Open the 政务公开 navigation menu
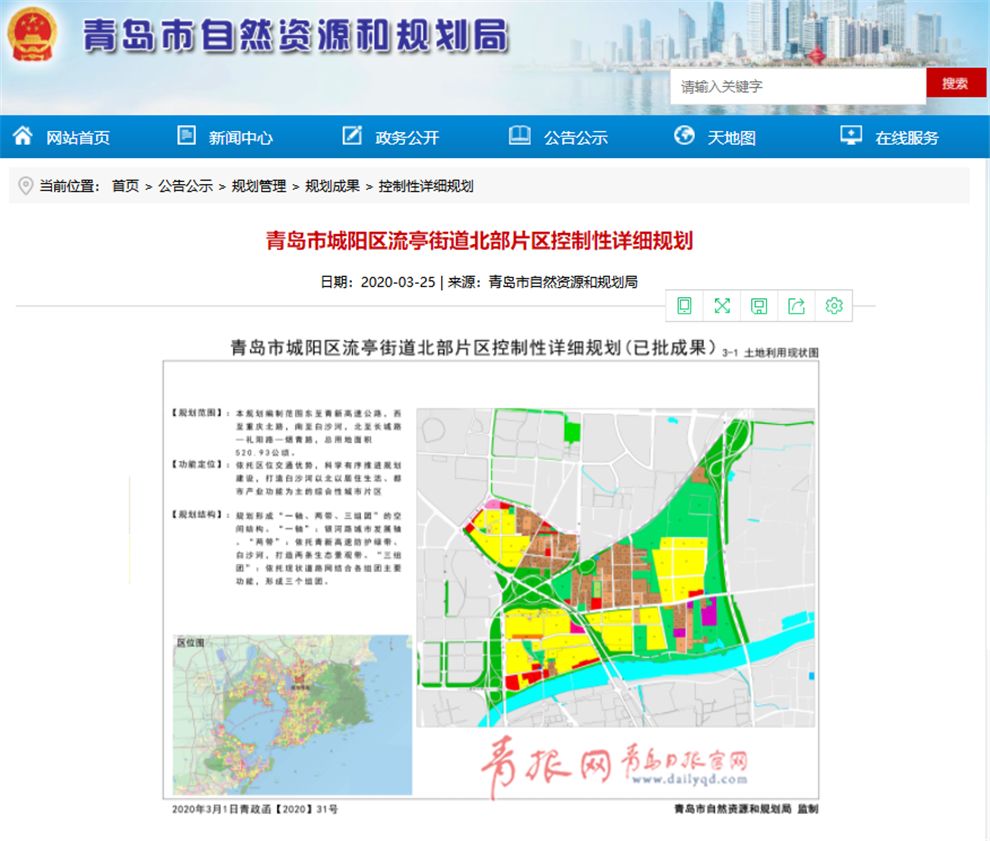 [407, 138]
